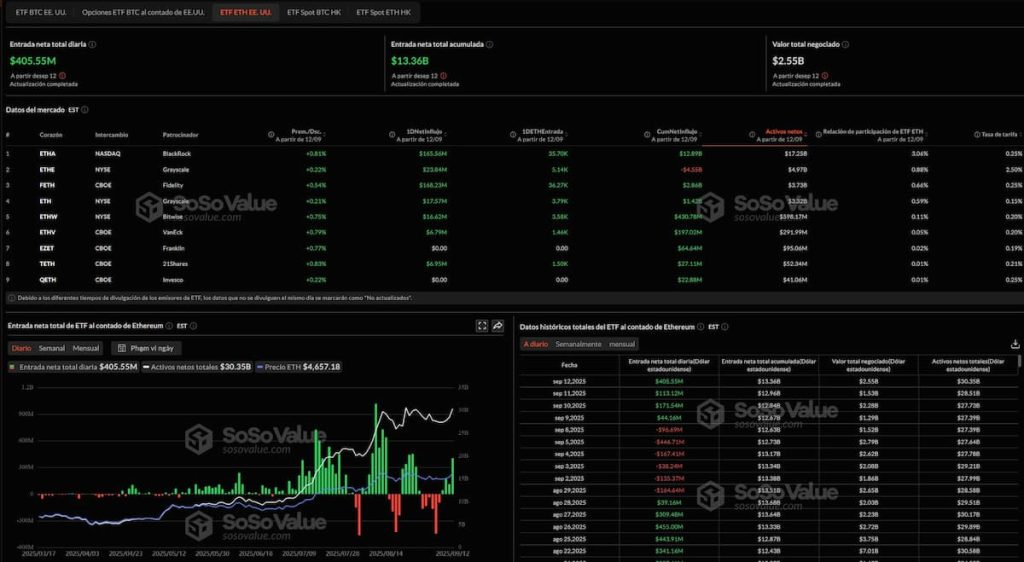Screen dimensions: 1024x562
Task: Click red alert icon under $13.36B
Action: [x=443, y=76]
